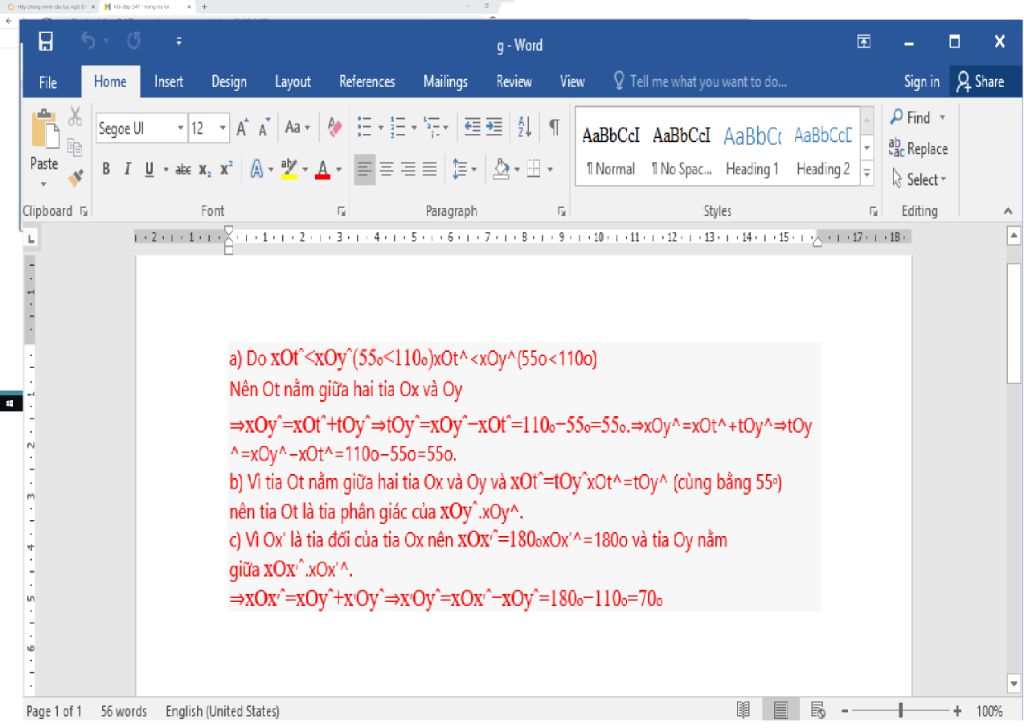Justify the paragraph text
1024x728 pixels.
pos(430,170)
